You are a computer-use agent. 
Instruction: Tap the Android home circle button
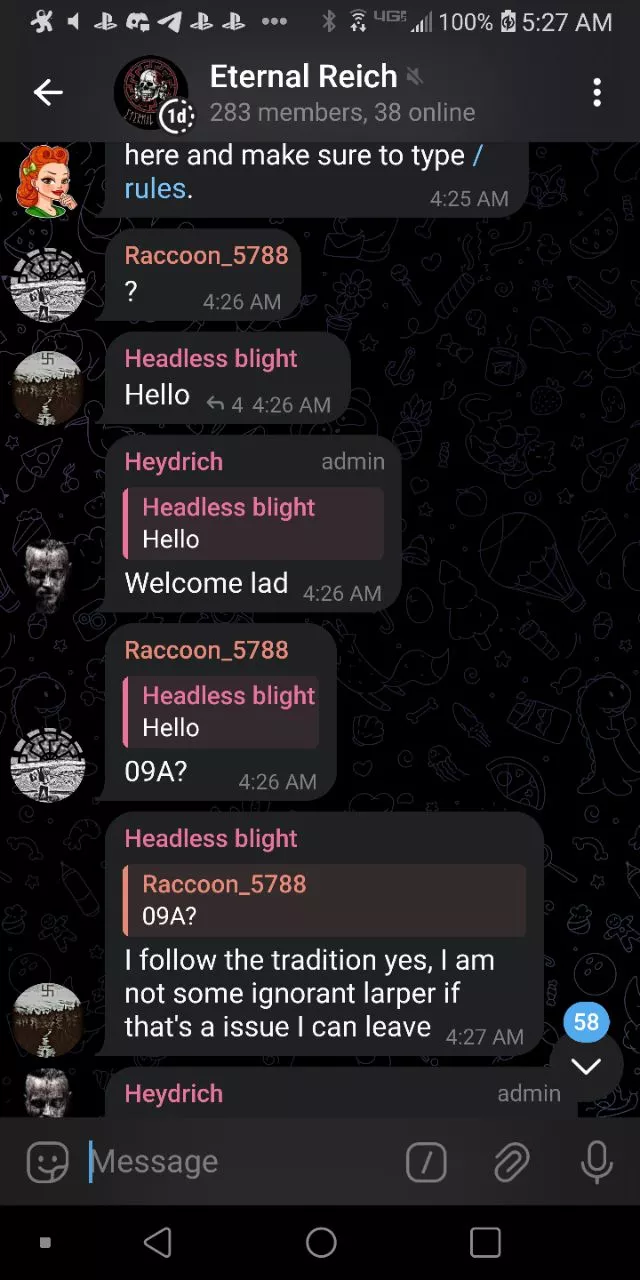[321, 1242]
